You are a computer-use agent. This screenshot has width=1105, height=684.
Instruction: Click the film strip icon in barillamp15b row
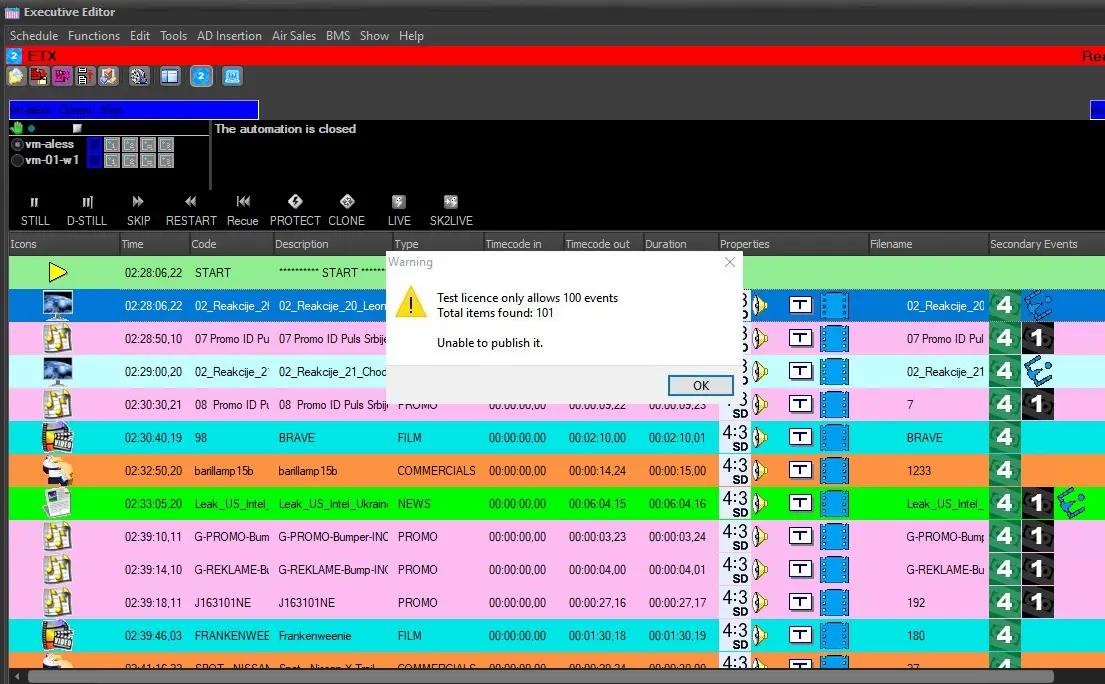point(835,470)
